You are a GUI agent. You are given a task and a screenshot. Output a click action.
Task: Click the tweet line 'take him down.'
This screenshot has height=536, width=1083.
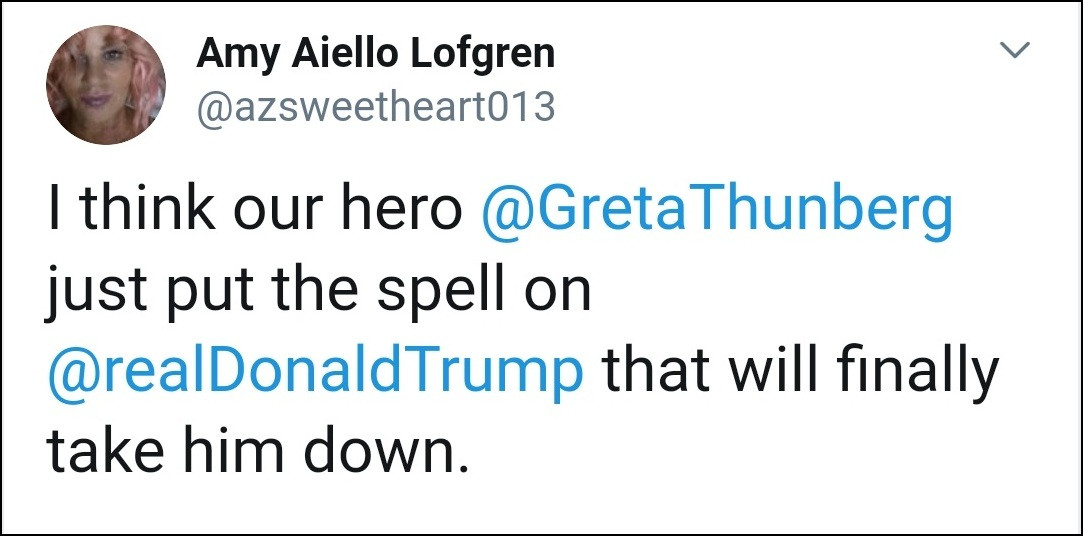coord(257,451)
